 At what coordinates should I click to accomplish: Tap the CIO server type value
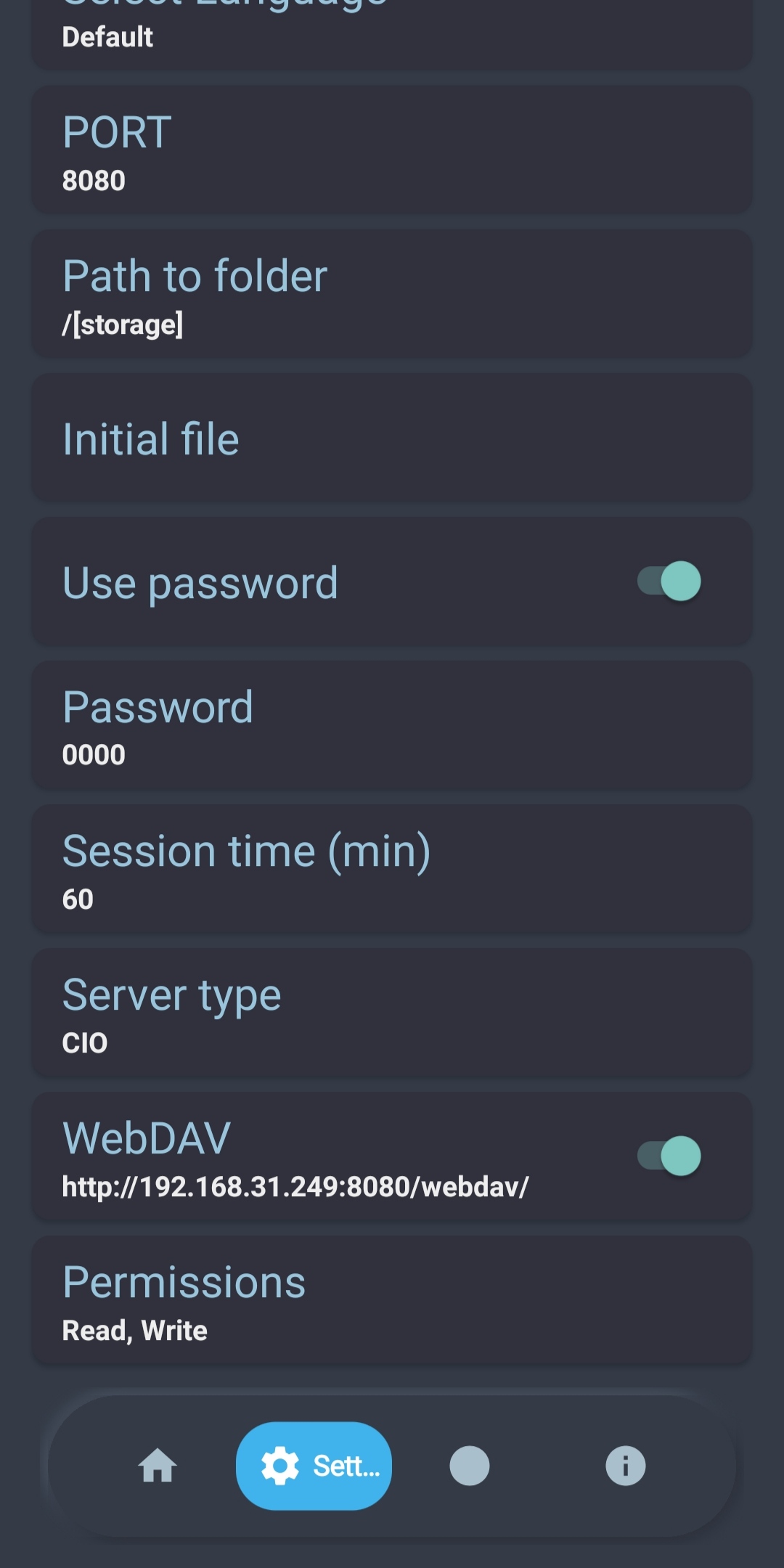(x=85, y=1043)
